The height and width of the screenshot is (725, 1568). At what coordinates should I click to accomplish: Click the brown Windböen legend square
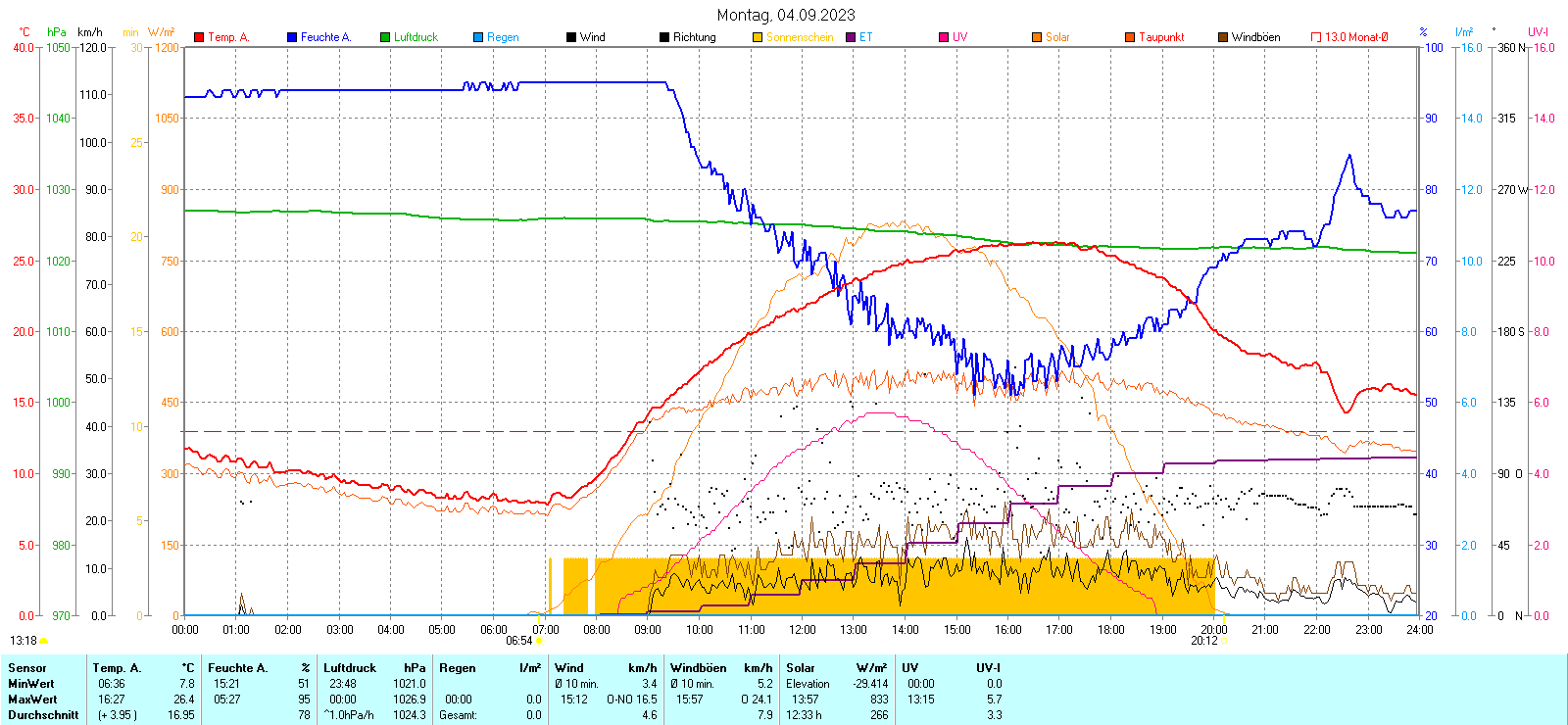[x=1223, y=37]
